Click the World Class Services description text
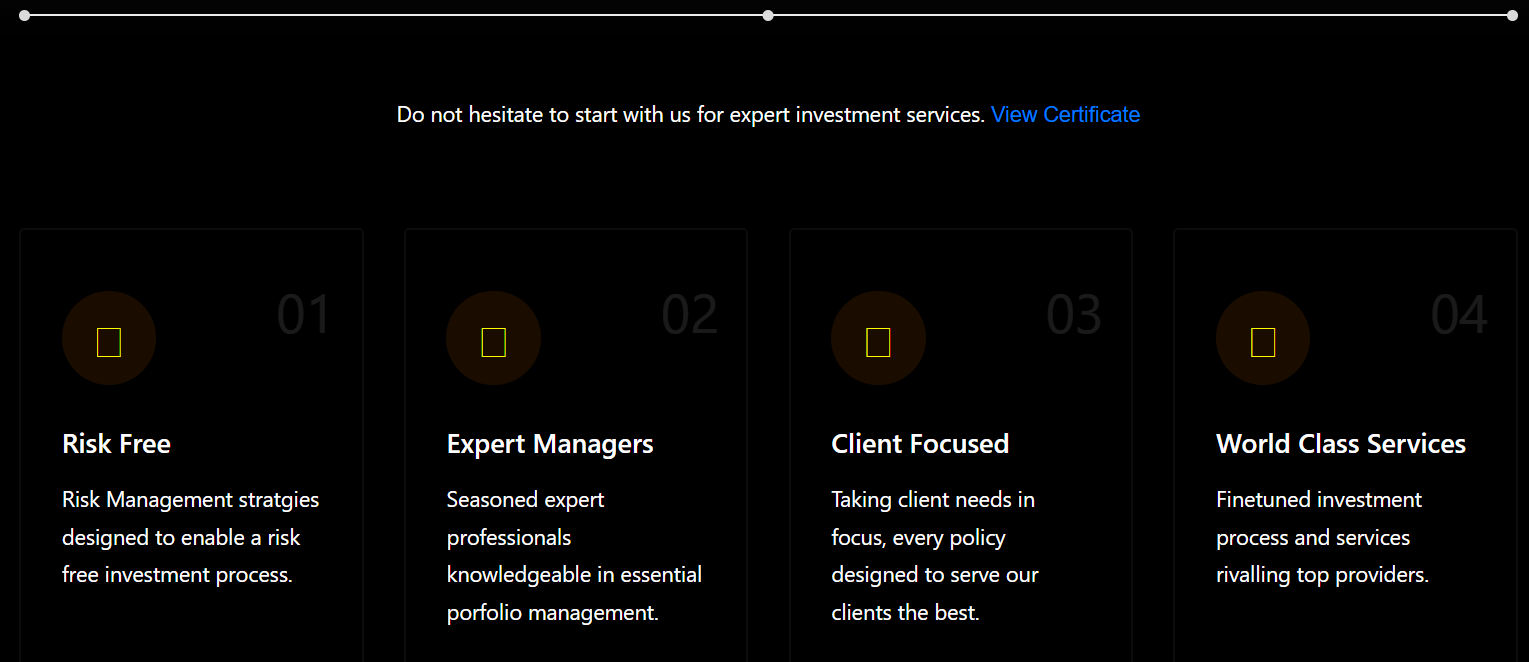This screenshot has height=662, width=1529. (1322, 537)
